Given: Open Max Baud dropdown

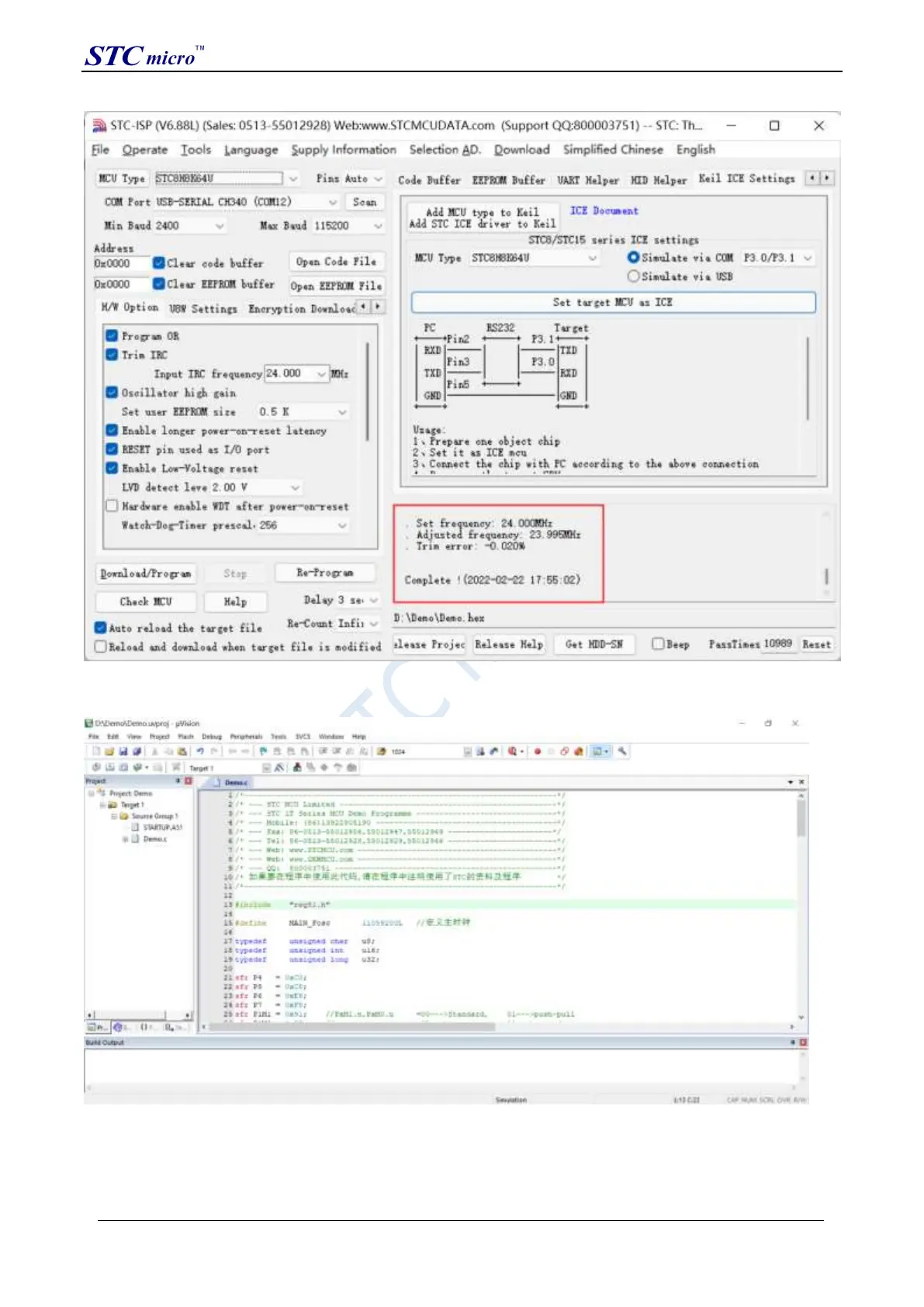Looking at the screenshot, I should click(x=378, y=226).
